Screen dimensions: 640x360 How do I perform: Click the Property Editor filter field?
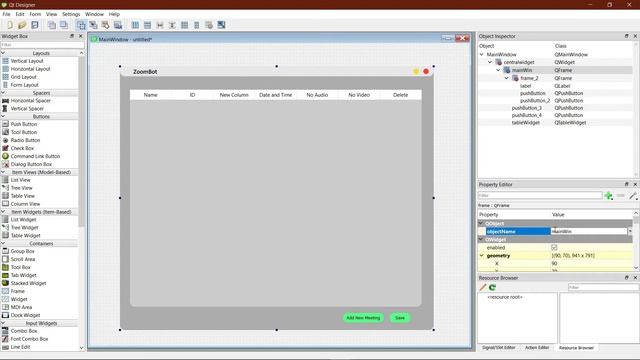point(540,196)
